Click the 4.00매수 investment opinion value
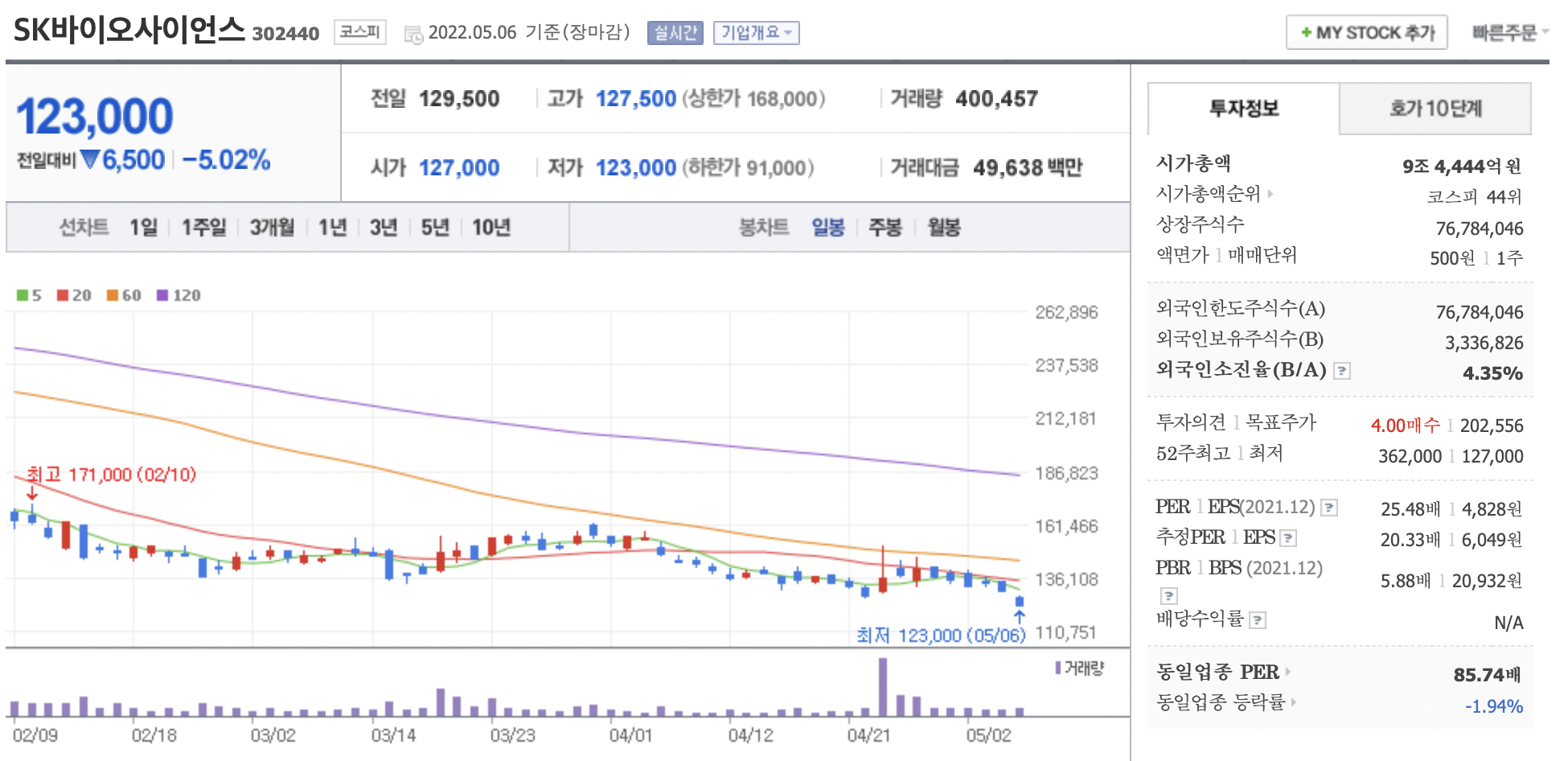 point(1406,426)
